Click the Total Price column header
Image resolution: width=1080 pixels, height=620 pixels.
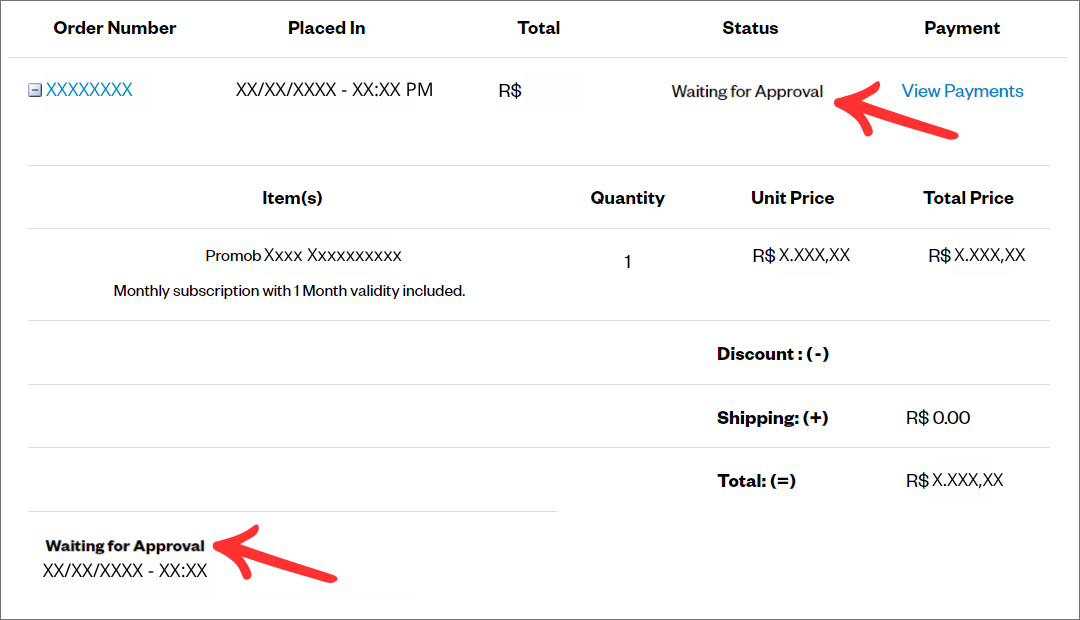[968, 198]
